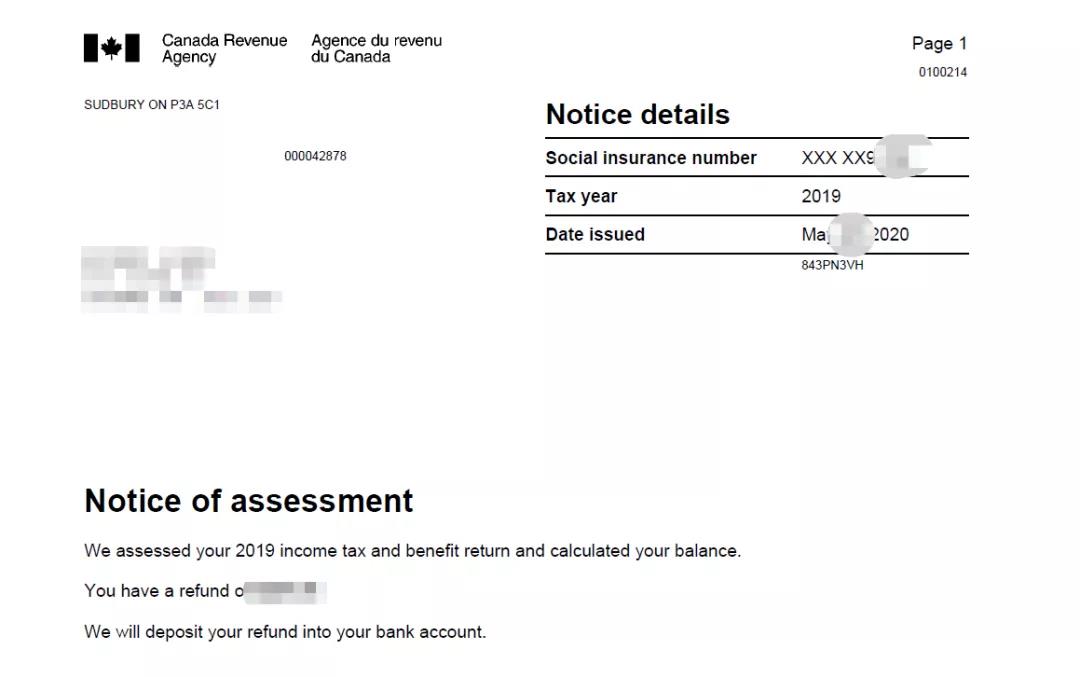Viewport: 1080px width, 677px height.
Task: Click the date issued value ending in 2020
Action: coord(855,235)
